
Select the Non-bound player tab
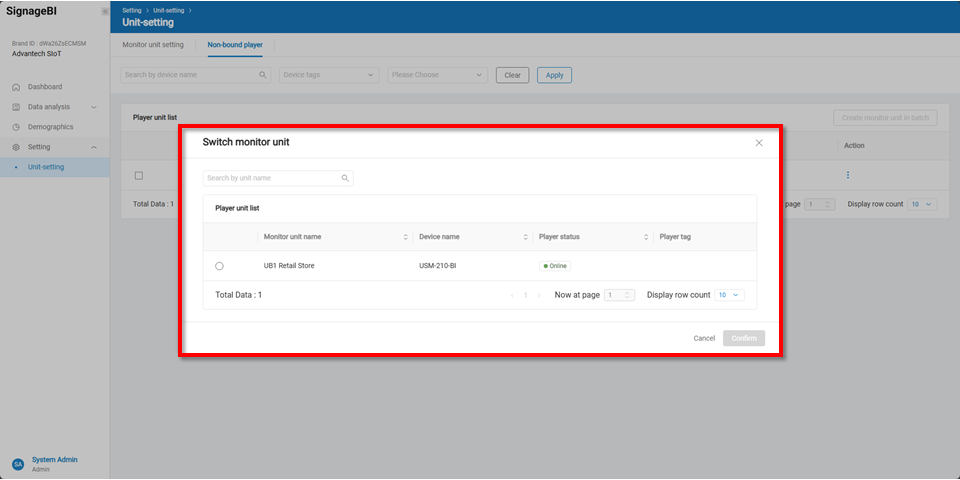[235, 45]
